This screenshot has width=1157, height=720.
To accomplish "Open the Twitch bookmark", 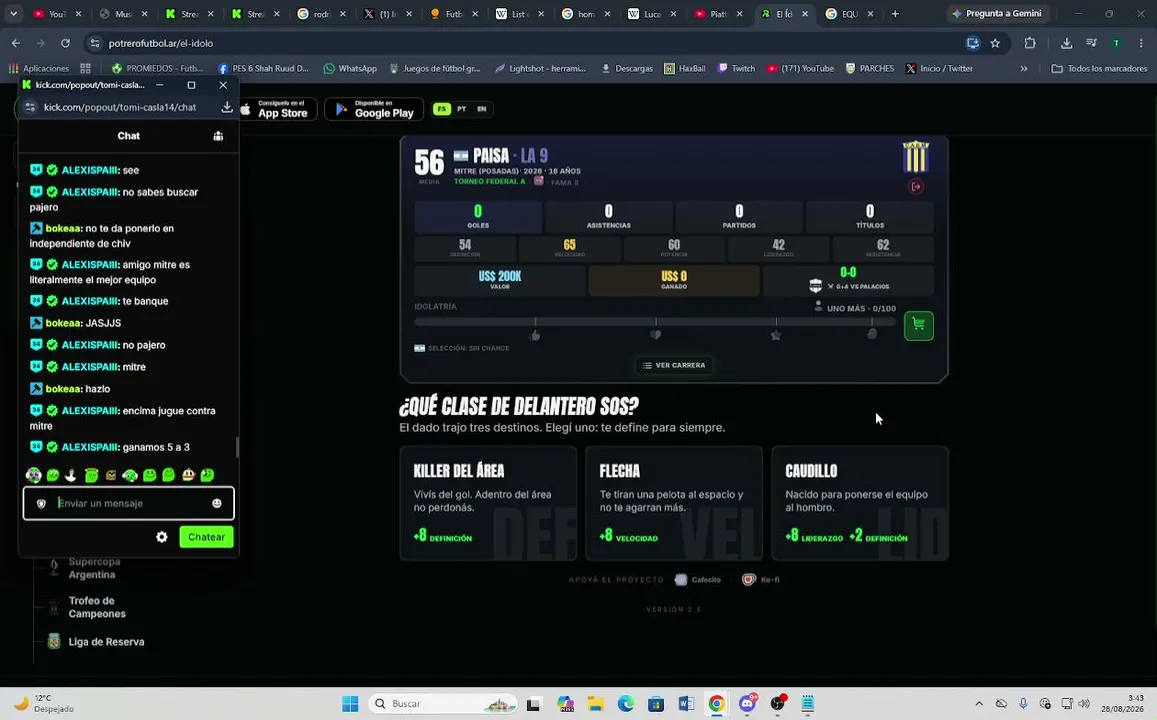I will (736, 69).
